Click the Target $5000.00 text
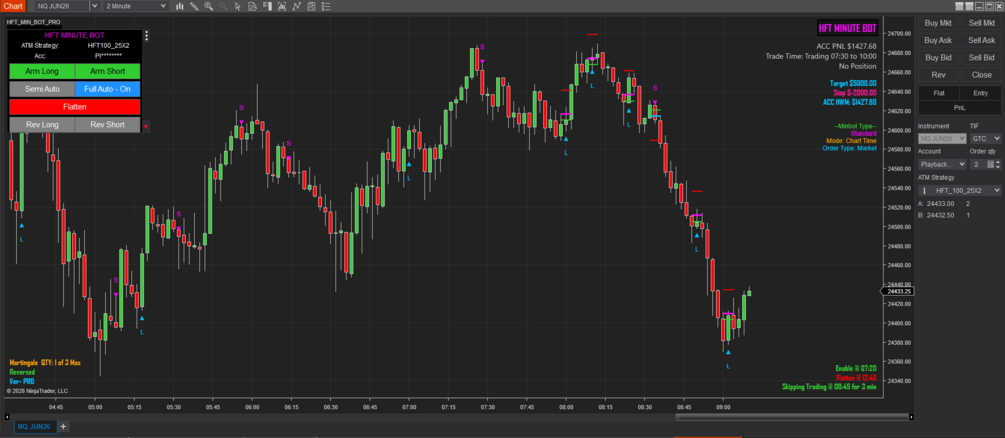Viewport: 1005px width, 438px height. coord(853,83)
